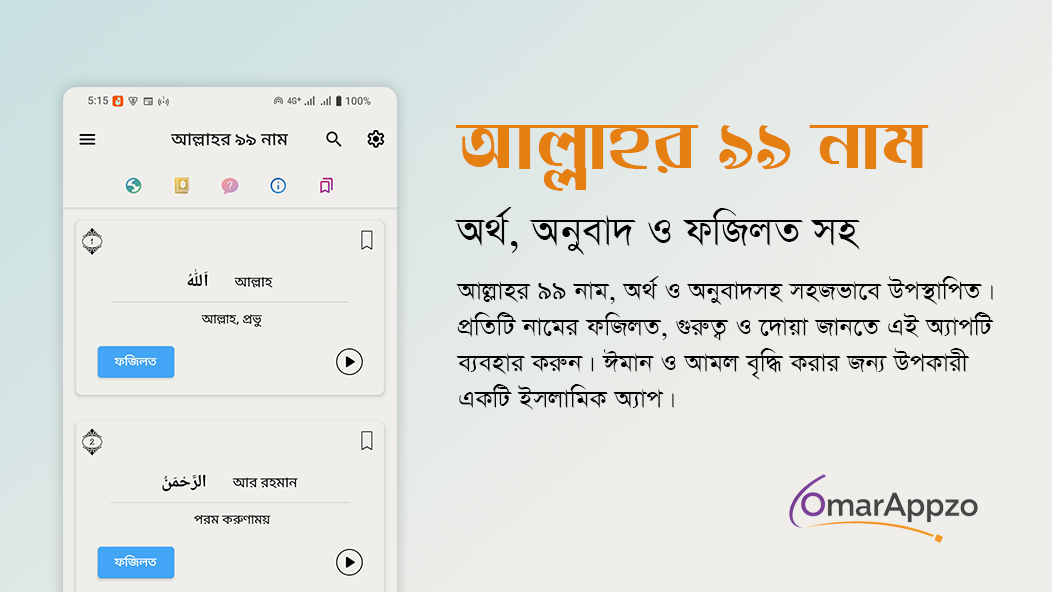Tap the OmarAppzo logo
The height and width of the screenshot is (592, 1052).
click(x=886, y=508)
